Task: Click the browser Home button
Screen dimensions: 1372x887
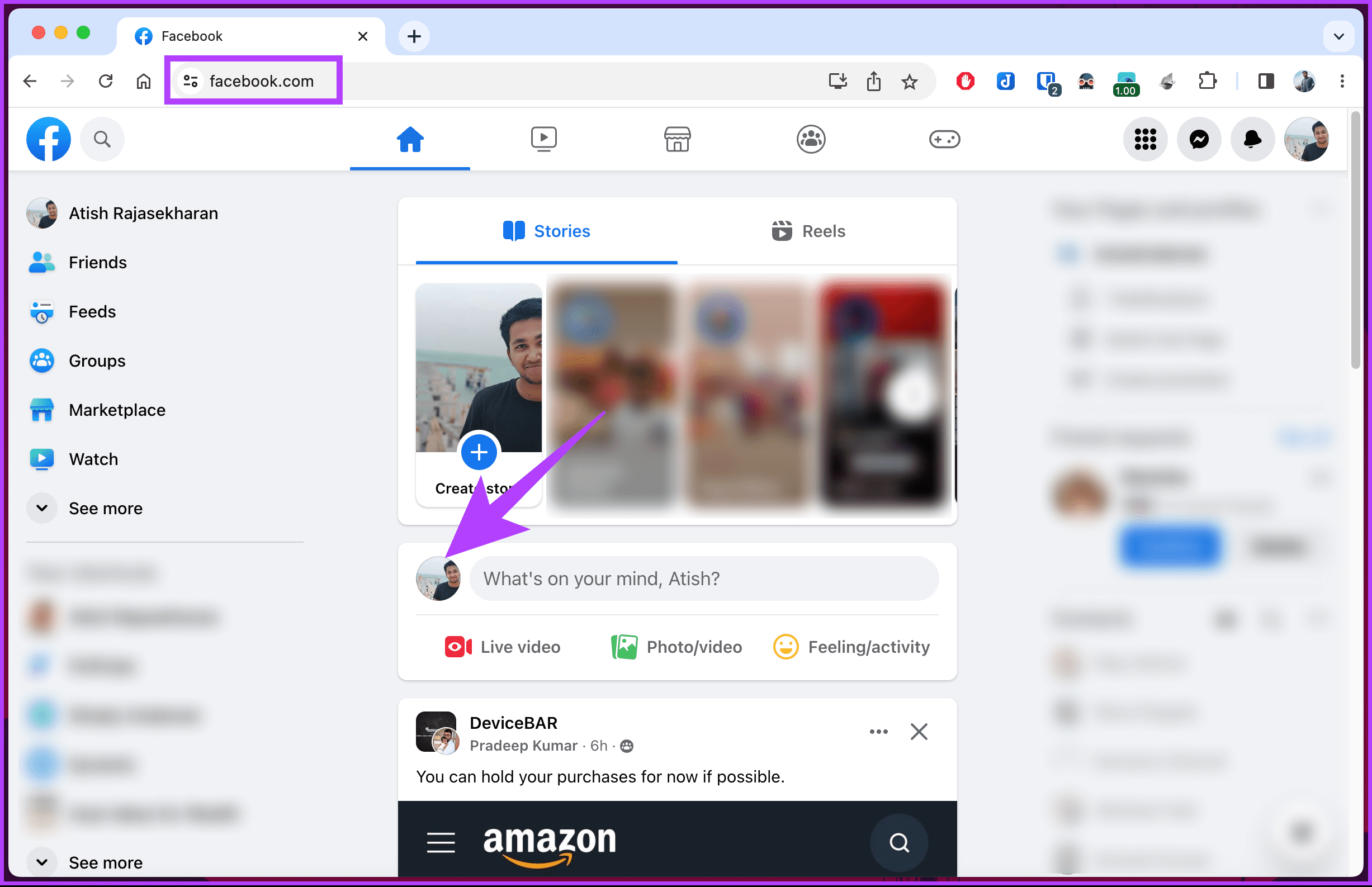Action: click(144, 81)
